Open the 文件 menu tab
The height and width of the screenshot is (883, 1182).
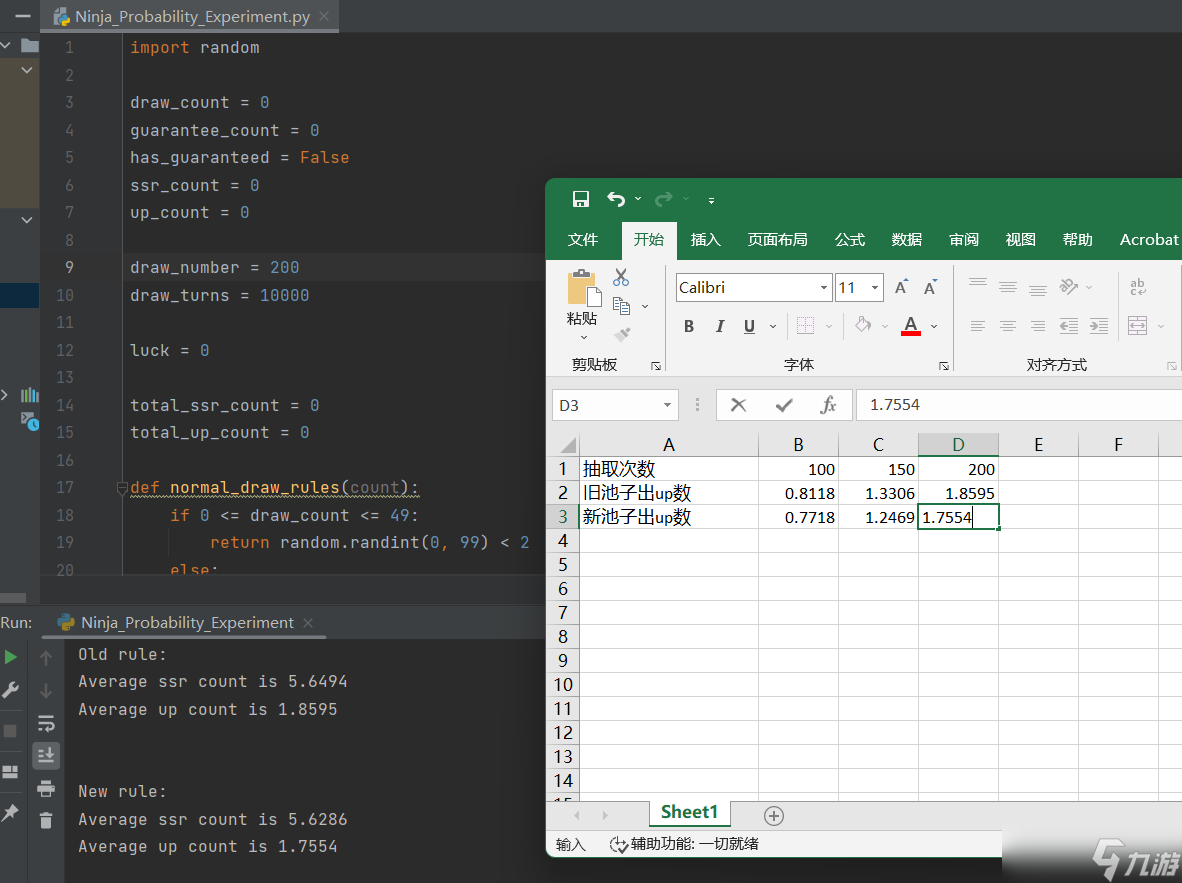click(x=583, y=240)
